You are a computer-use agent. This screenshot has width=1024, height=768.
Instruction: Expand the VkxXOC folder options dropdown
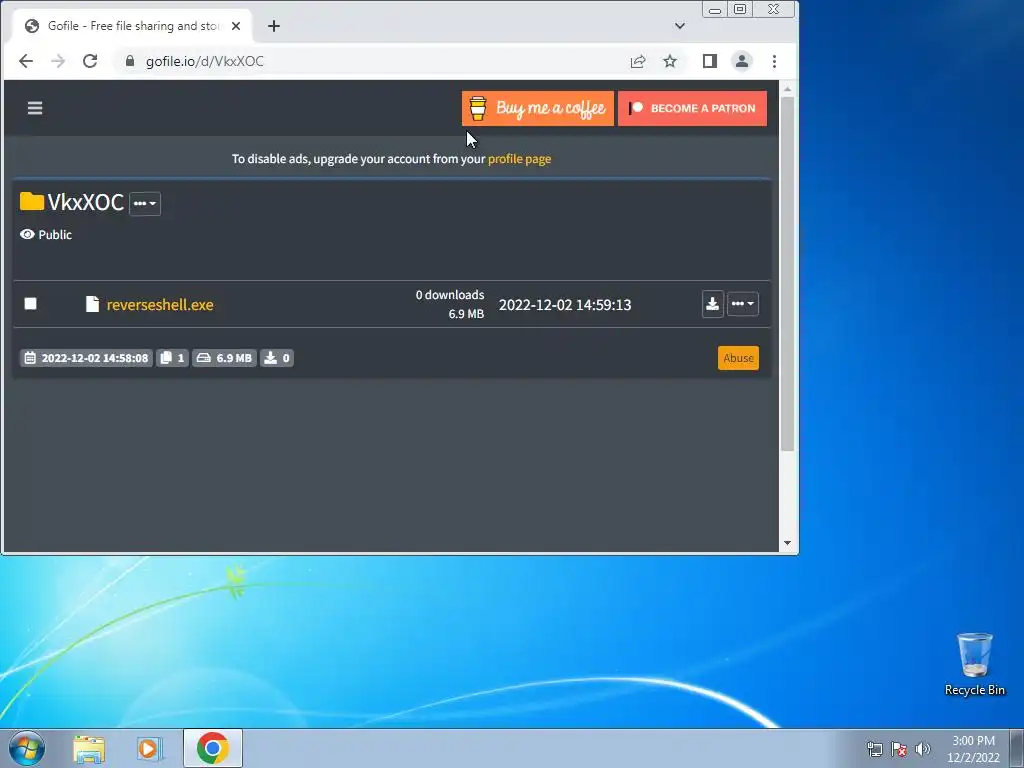145,203
